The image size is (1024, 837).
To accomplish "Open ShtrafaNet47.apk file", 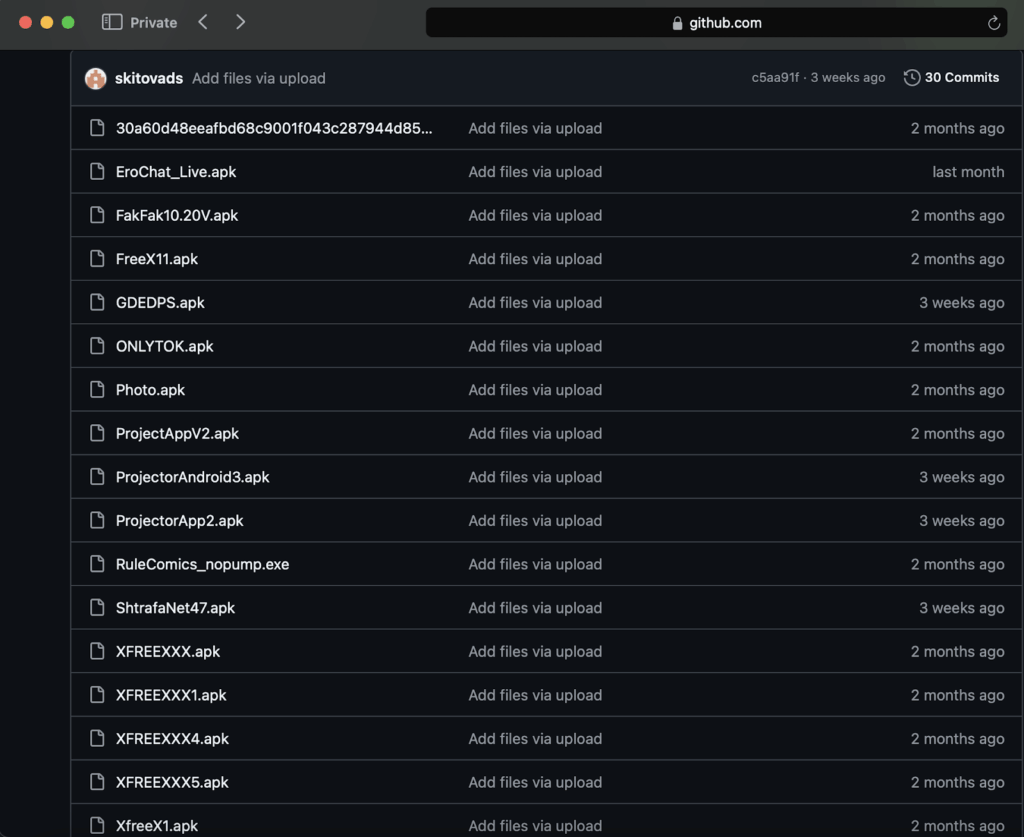I will [175, 608].
